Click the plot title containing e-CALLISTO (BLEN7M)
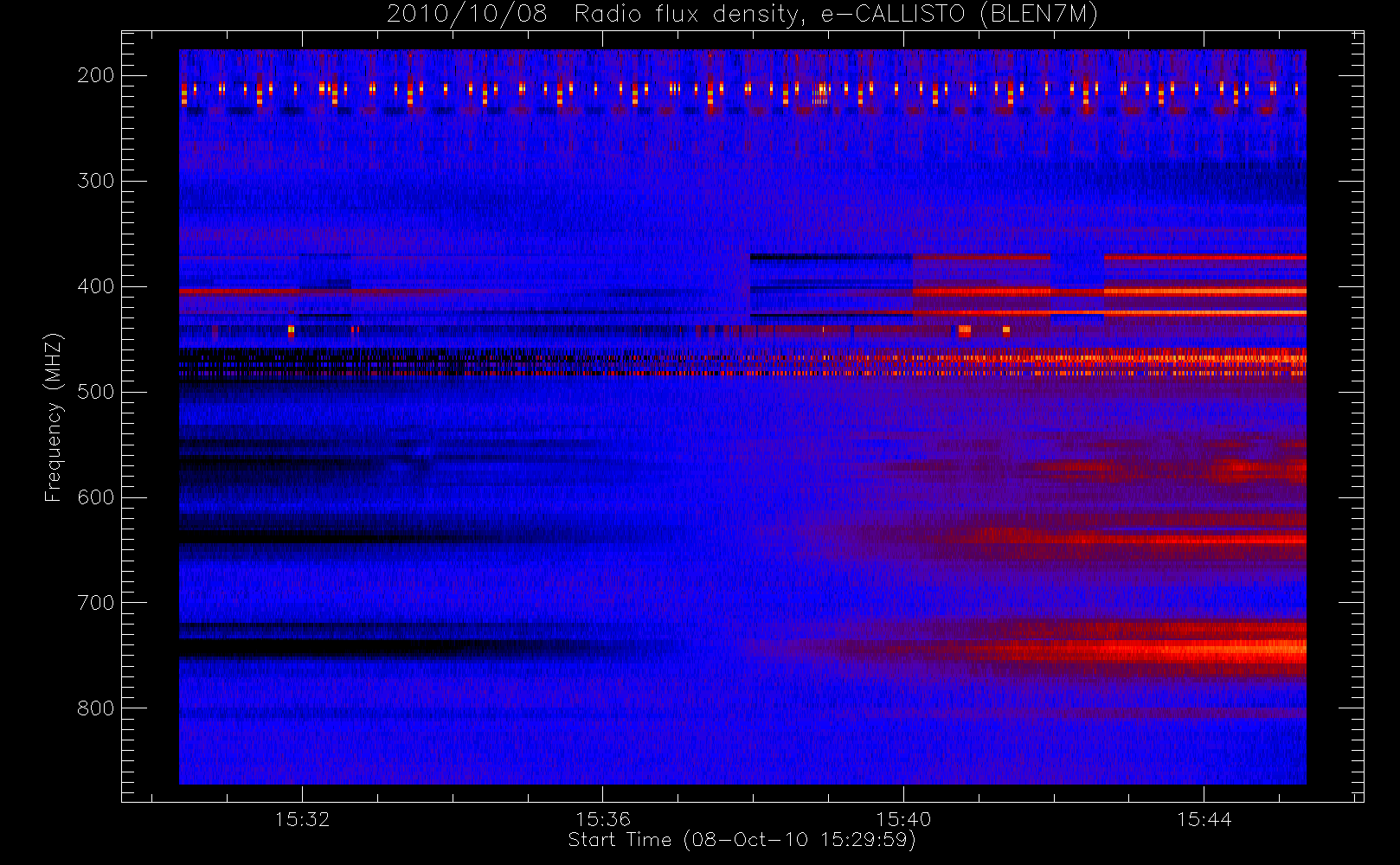The image size is (1400, 865). (x=742, y=14)
